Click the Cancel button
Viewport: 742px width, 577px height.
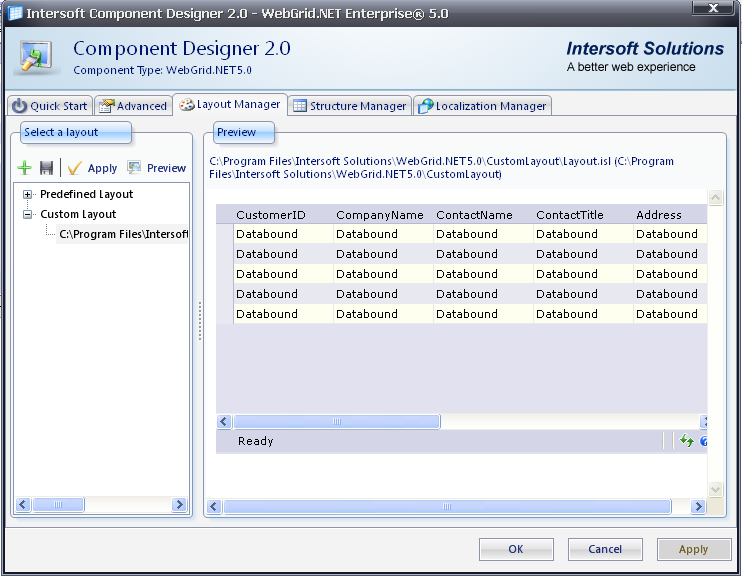tap(605, 549)
